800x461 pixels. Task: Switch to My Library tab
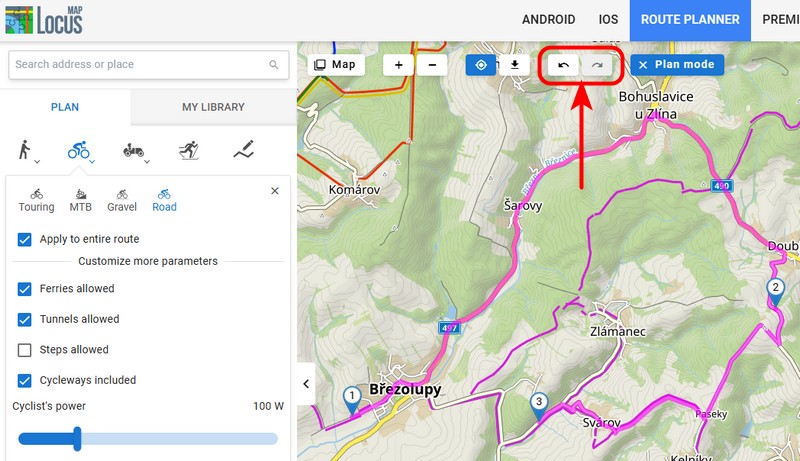(213, 108)
